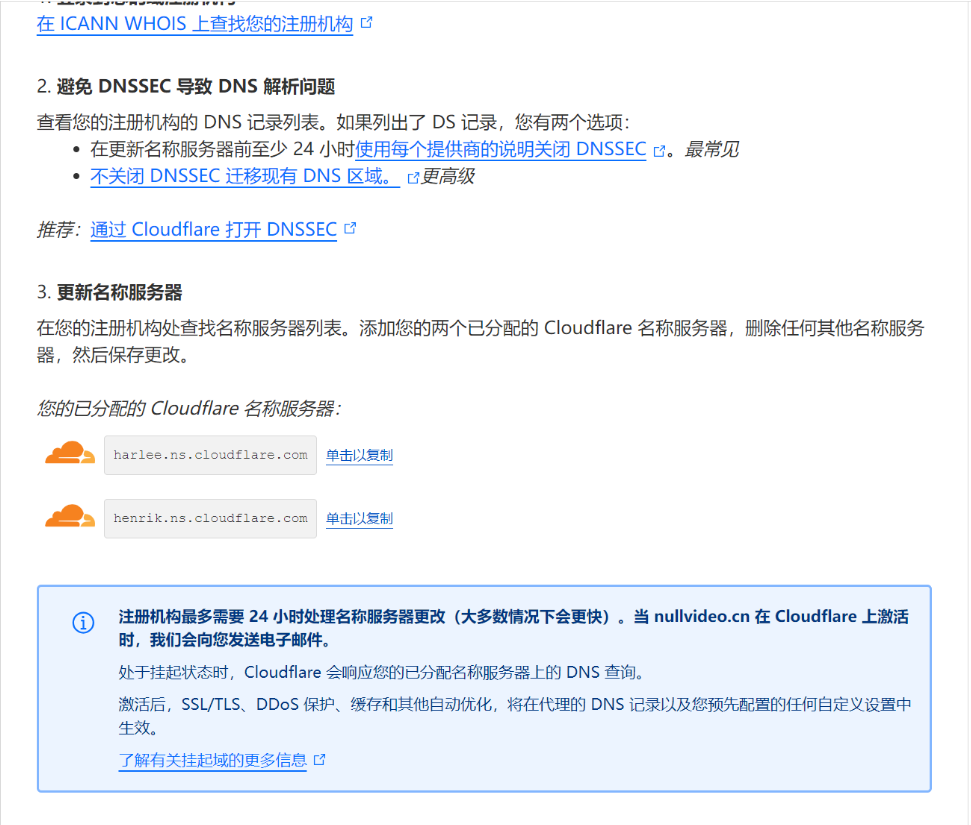This screenshot has height=825, width=971.
Task: Click heading 更新名称服务器
Action: (x=120, y=292)
